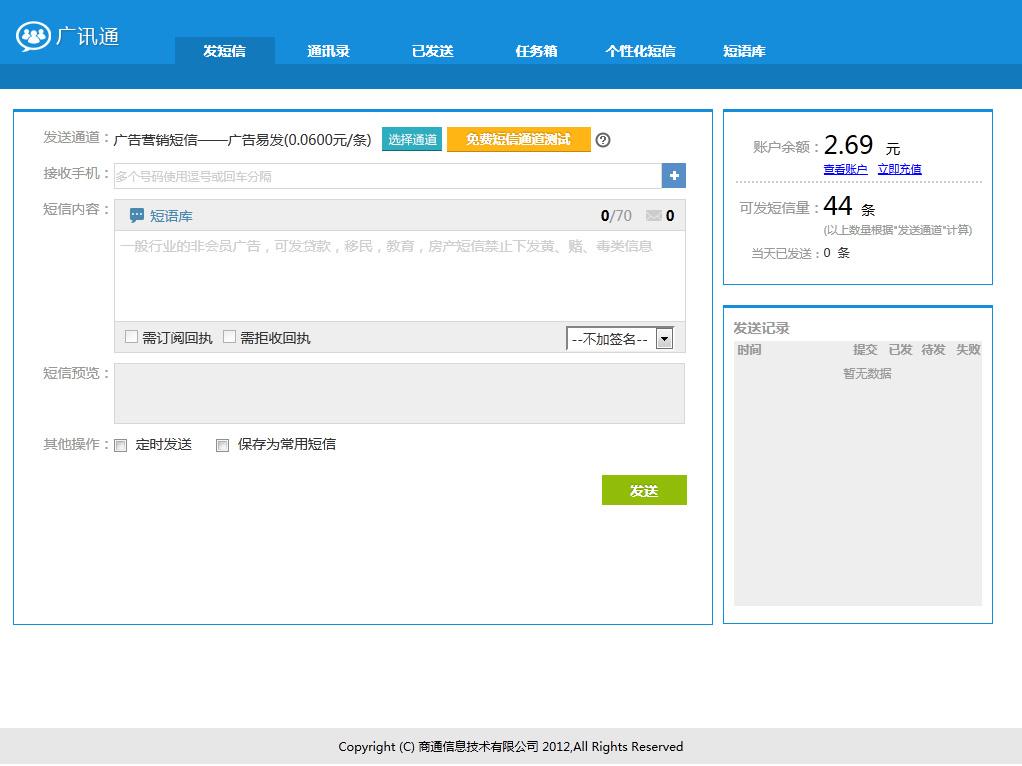Click the 立即充值 recharge link
This screenshot has height=766, width=1022.
899,170
